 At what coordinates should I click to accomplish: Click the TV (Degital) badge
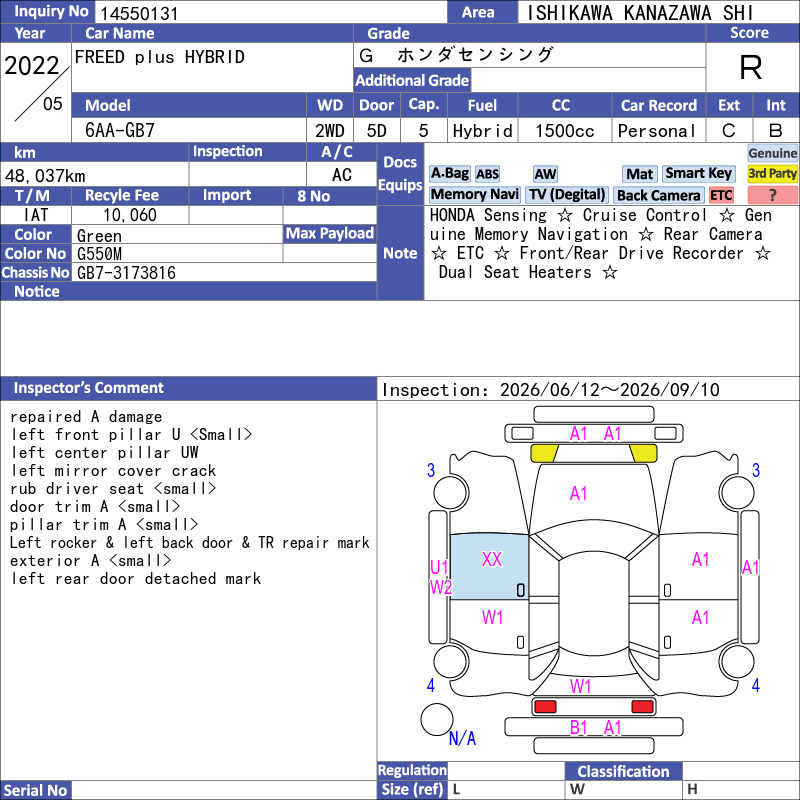(567, 195)
